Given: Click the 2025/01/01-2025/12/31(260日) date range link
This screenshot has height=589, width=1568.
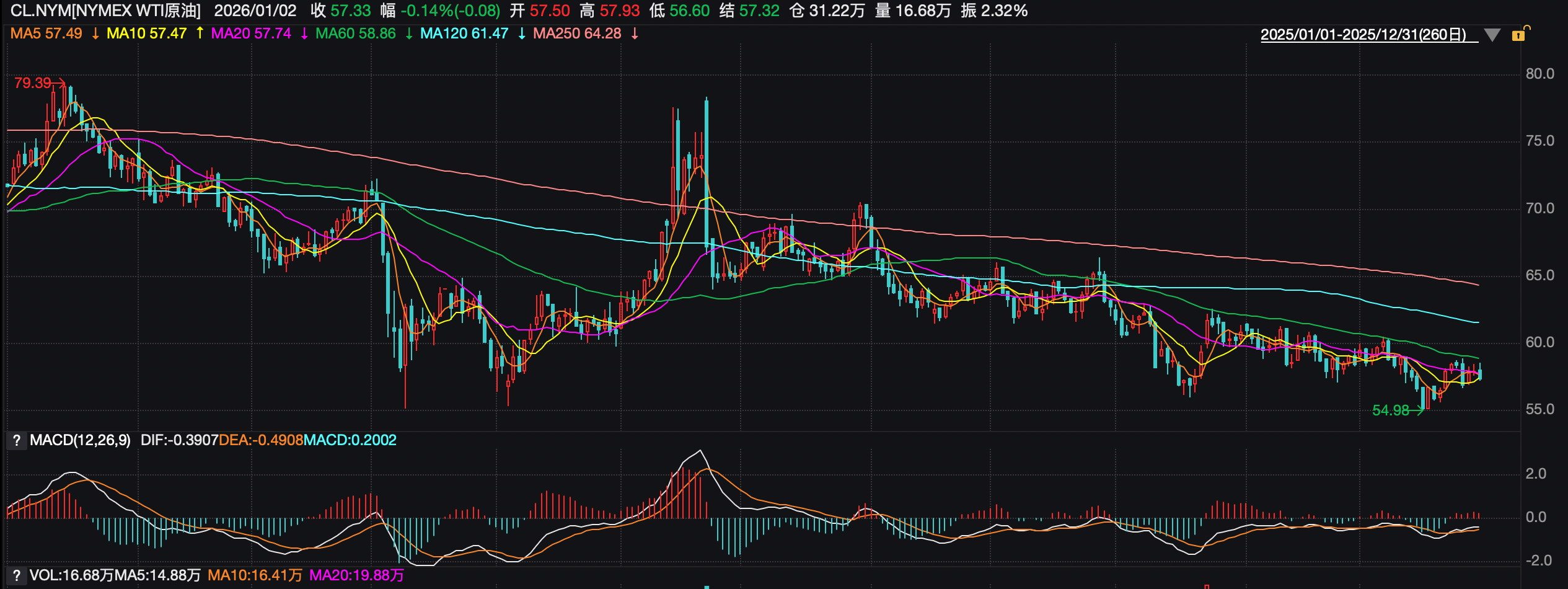Looking at the screenshot, I should coord(1363,35).
